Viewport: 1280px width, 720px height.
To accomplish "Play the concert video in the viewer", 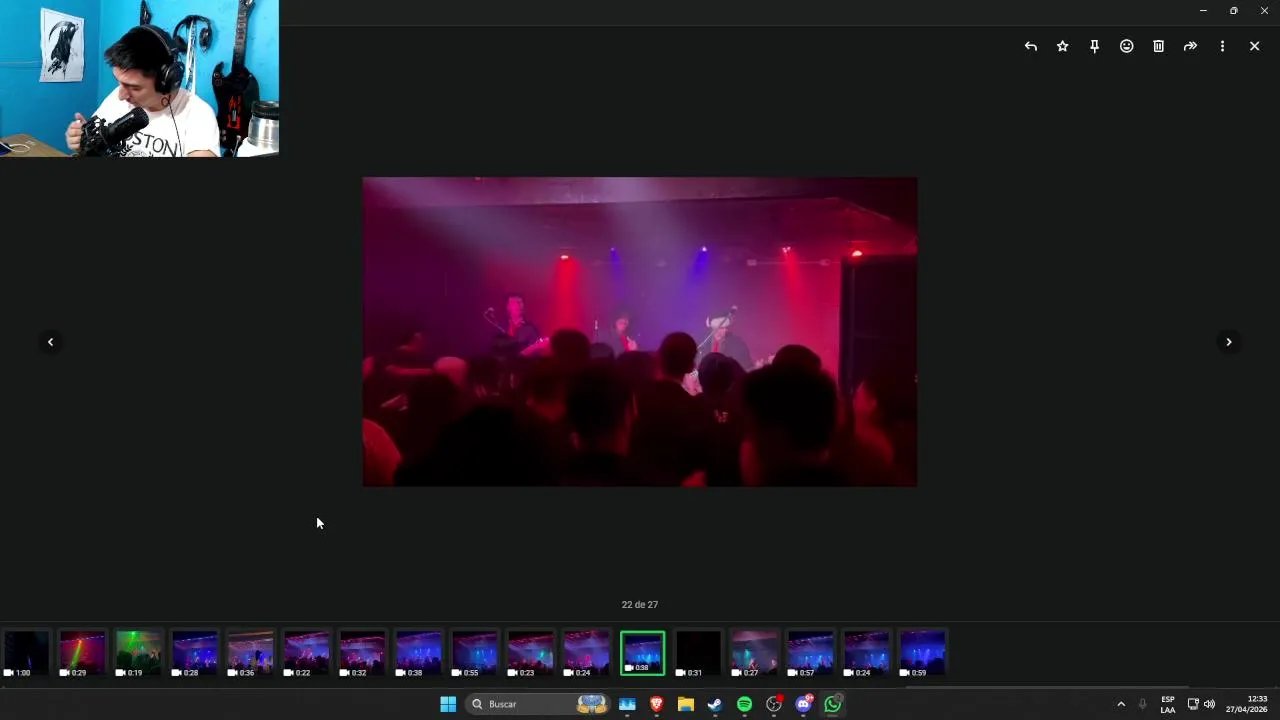I will [640, 332].
